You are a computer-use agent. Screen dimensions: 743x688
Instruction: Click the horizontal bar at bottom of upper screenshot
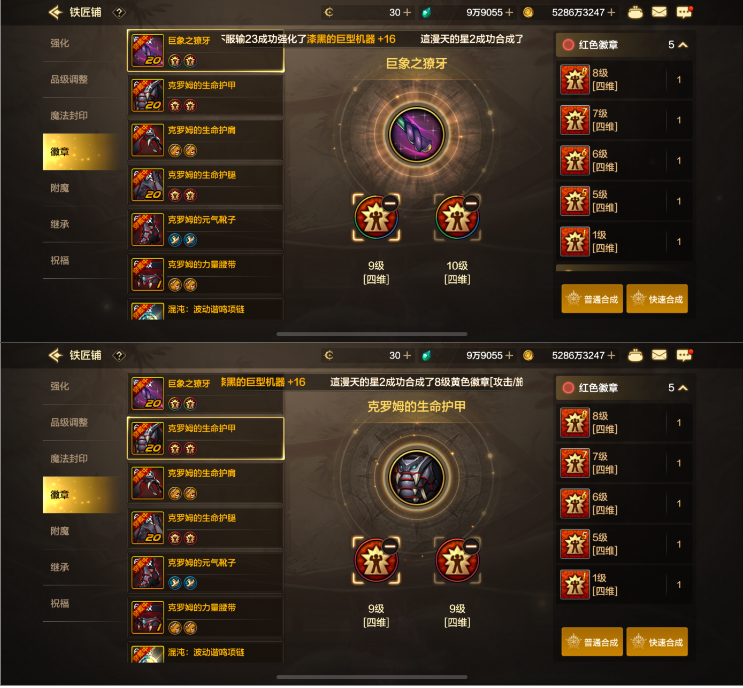pos(372,334)
